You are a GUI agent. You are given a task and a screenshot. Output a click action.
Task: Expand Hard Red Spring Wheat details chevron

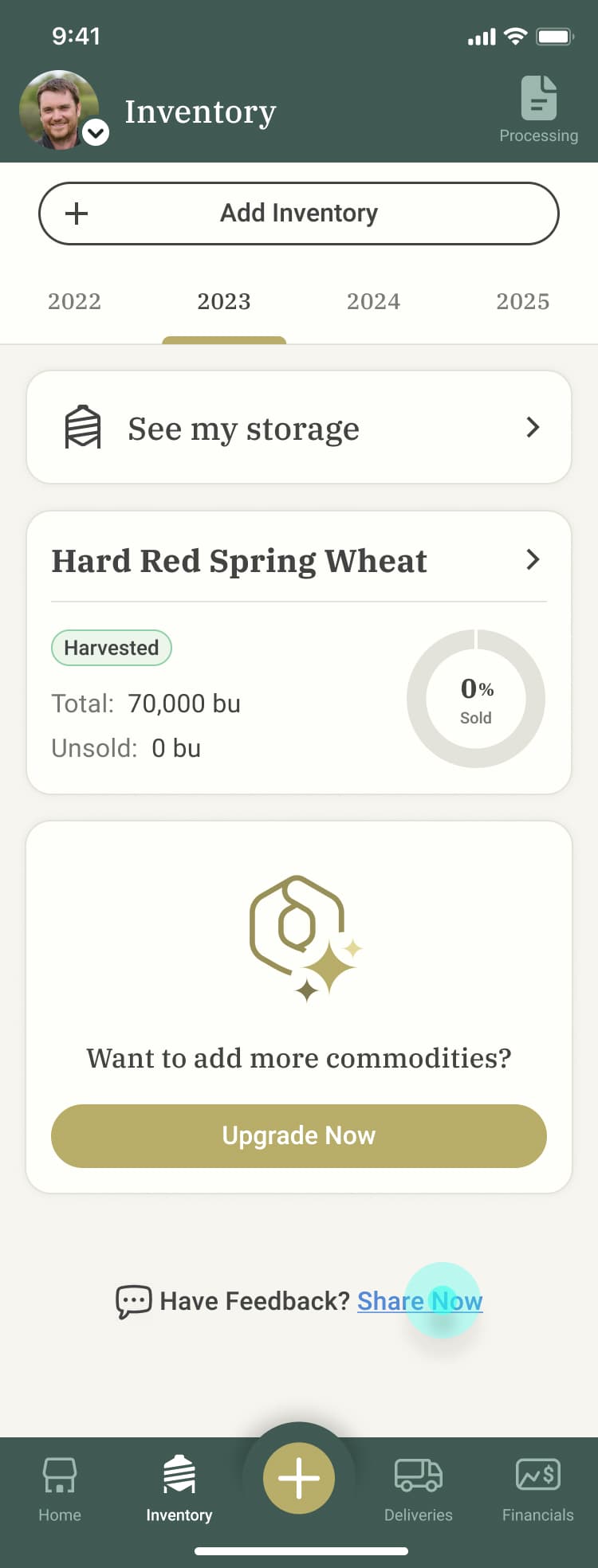(533, 560)
